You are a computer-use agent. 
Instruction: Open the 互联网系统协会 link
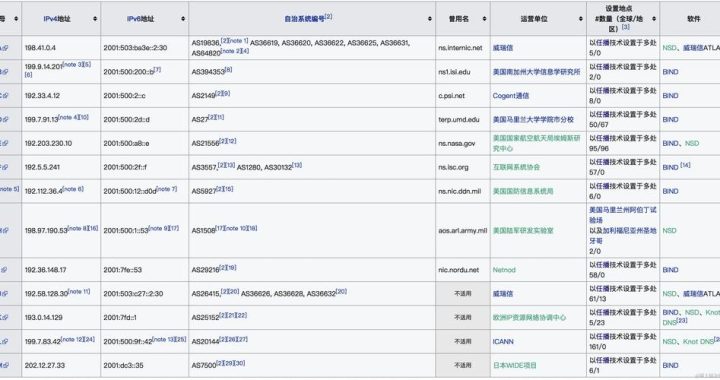tap(516, 167)
